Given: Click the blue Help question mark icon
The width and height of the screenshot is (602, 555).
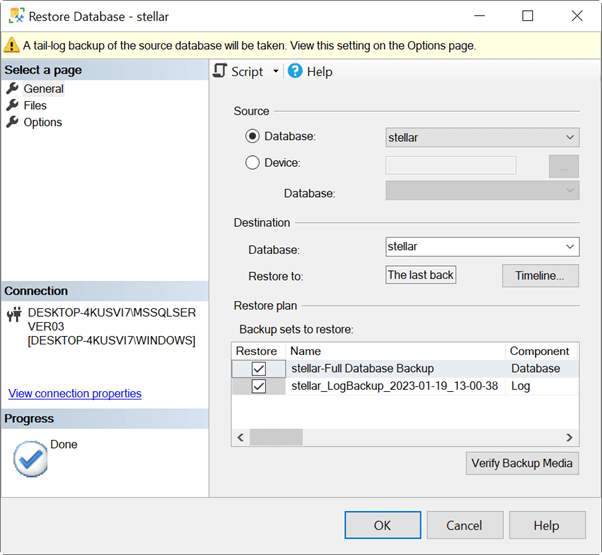Looking at the screenshot, I should tap(295, 71).
